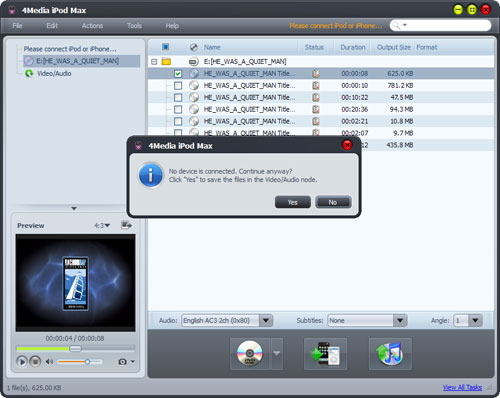Click the yellow folder icon in list
500x398 pixels.
coord(166,61)
